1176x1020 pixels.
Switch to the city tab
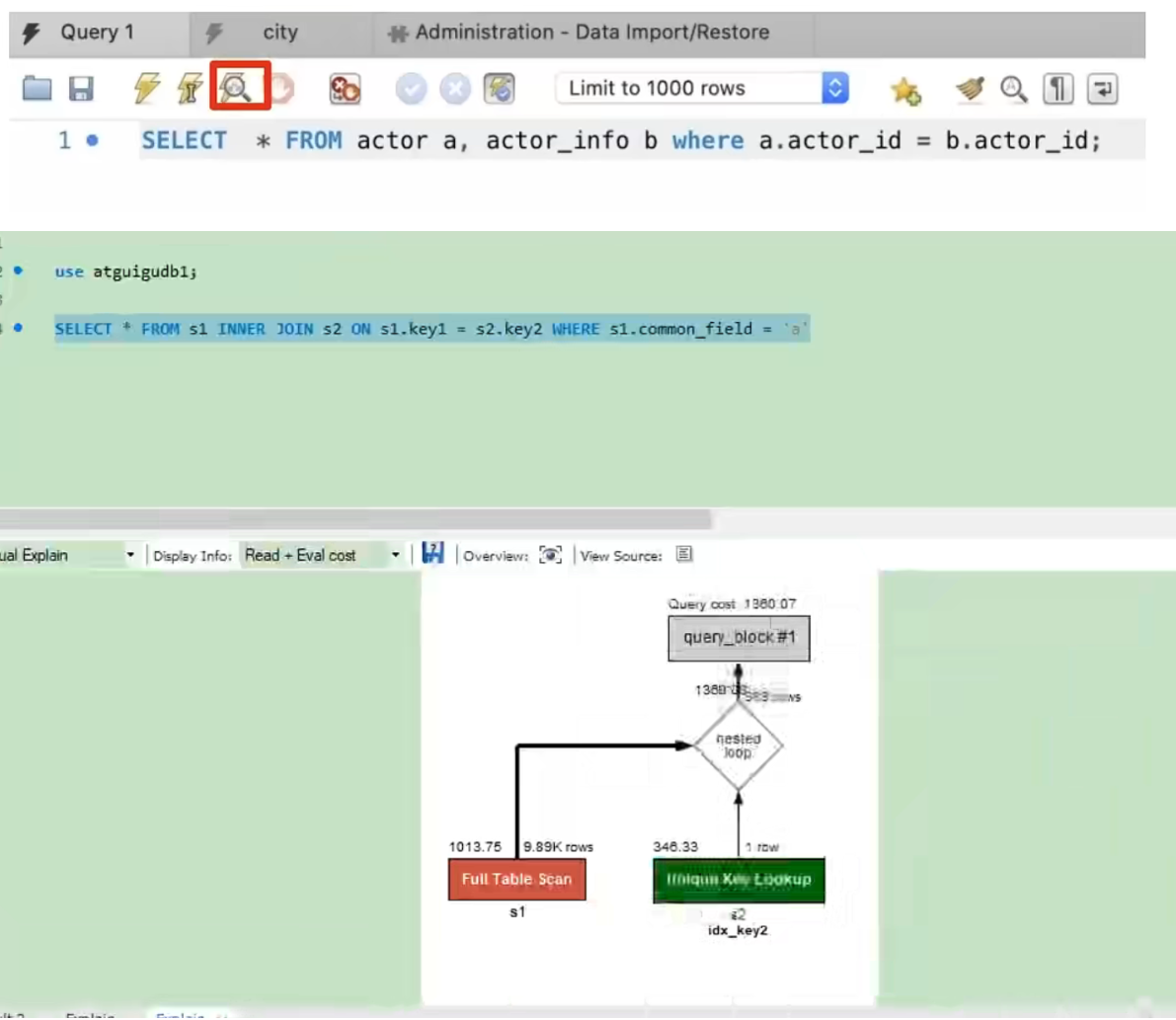(279, 33)
